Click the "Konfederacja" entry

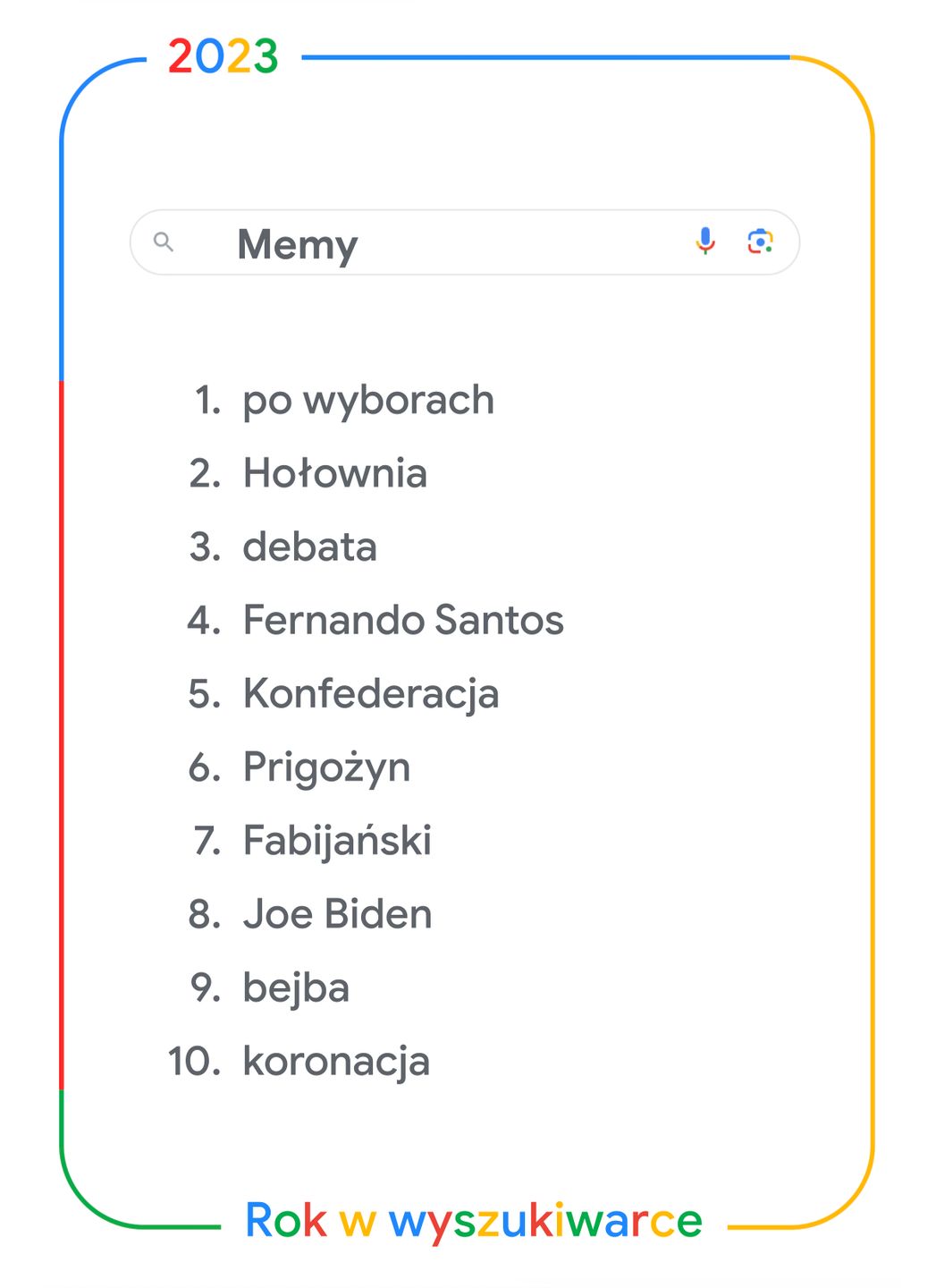click(371, 695)
